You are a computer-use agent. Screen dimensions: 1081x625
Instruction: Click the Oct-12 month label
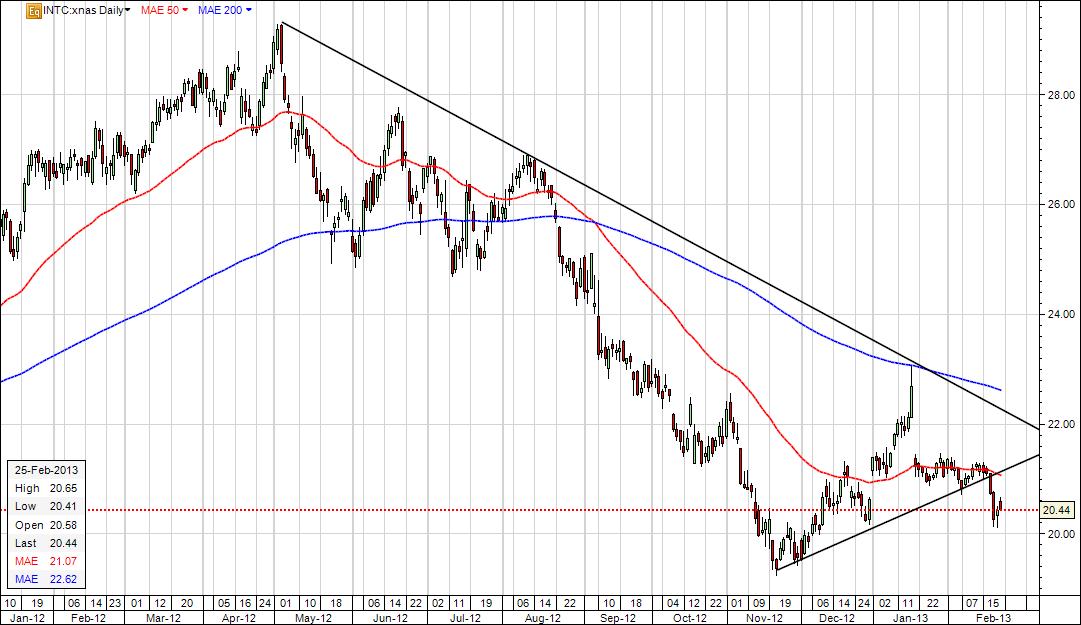pos(690,617)
